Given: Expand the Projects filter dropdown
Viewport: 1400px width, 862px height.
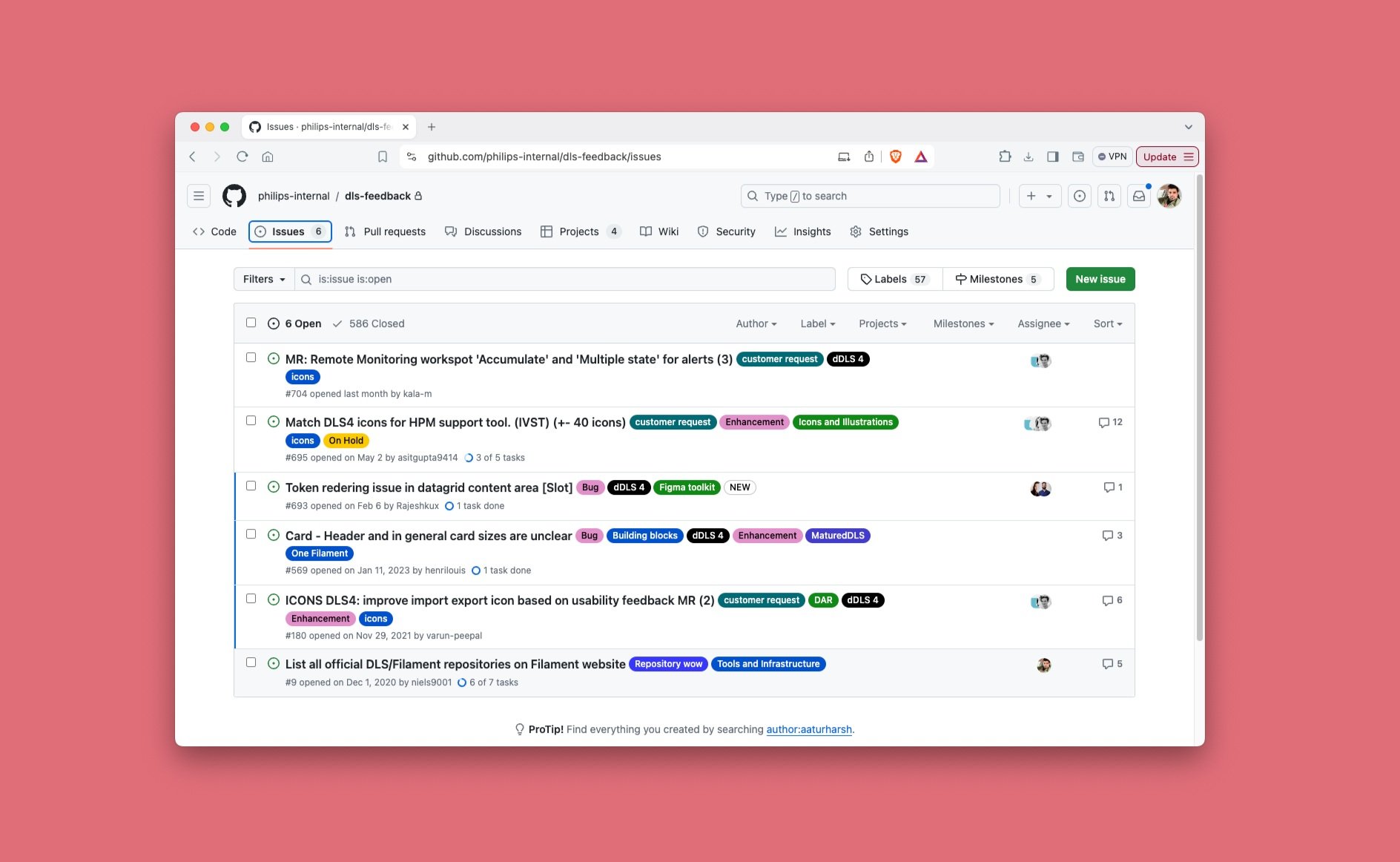Looking at the screenshot, I should tap(882, 323).
